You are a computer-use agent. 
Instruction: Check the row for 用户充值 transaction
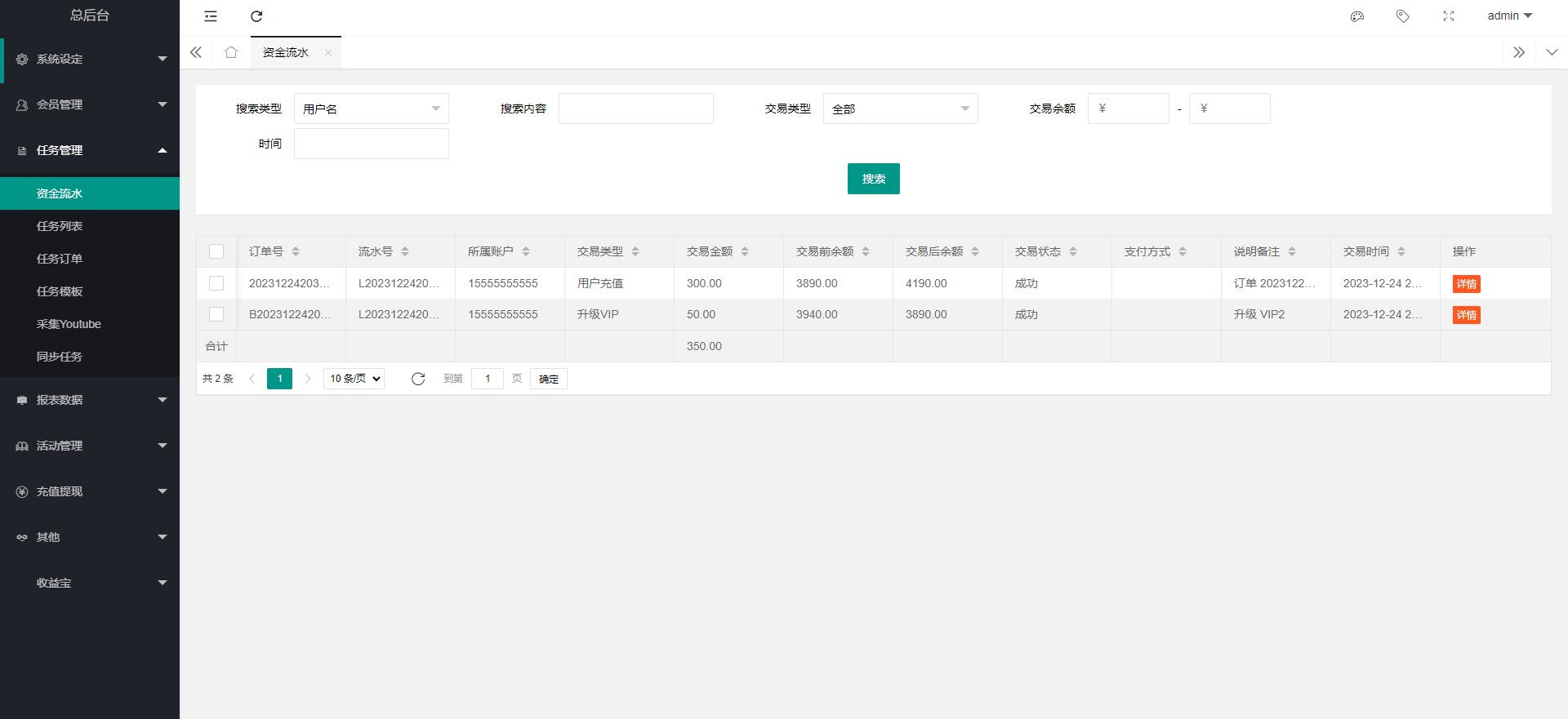(x=216, y=283)
